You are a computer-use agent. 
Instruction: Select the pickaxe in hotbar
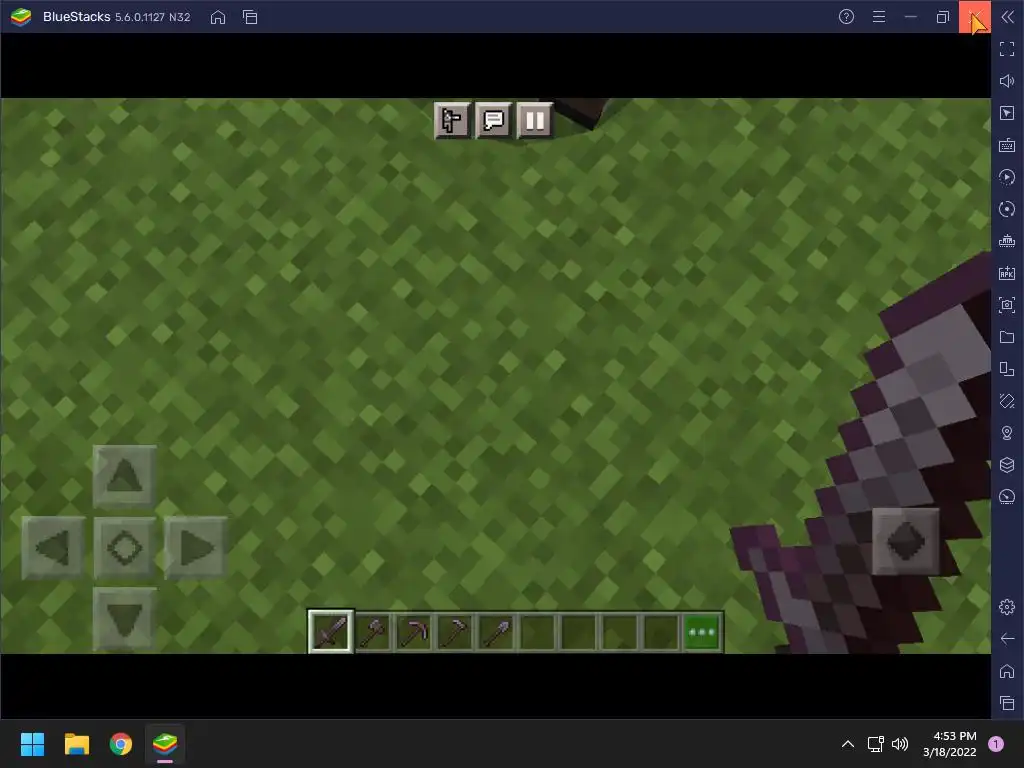click(414, 632)
